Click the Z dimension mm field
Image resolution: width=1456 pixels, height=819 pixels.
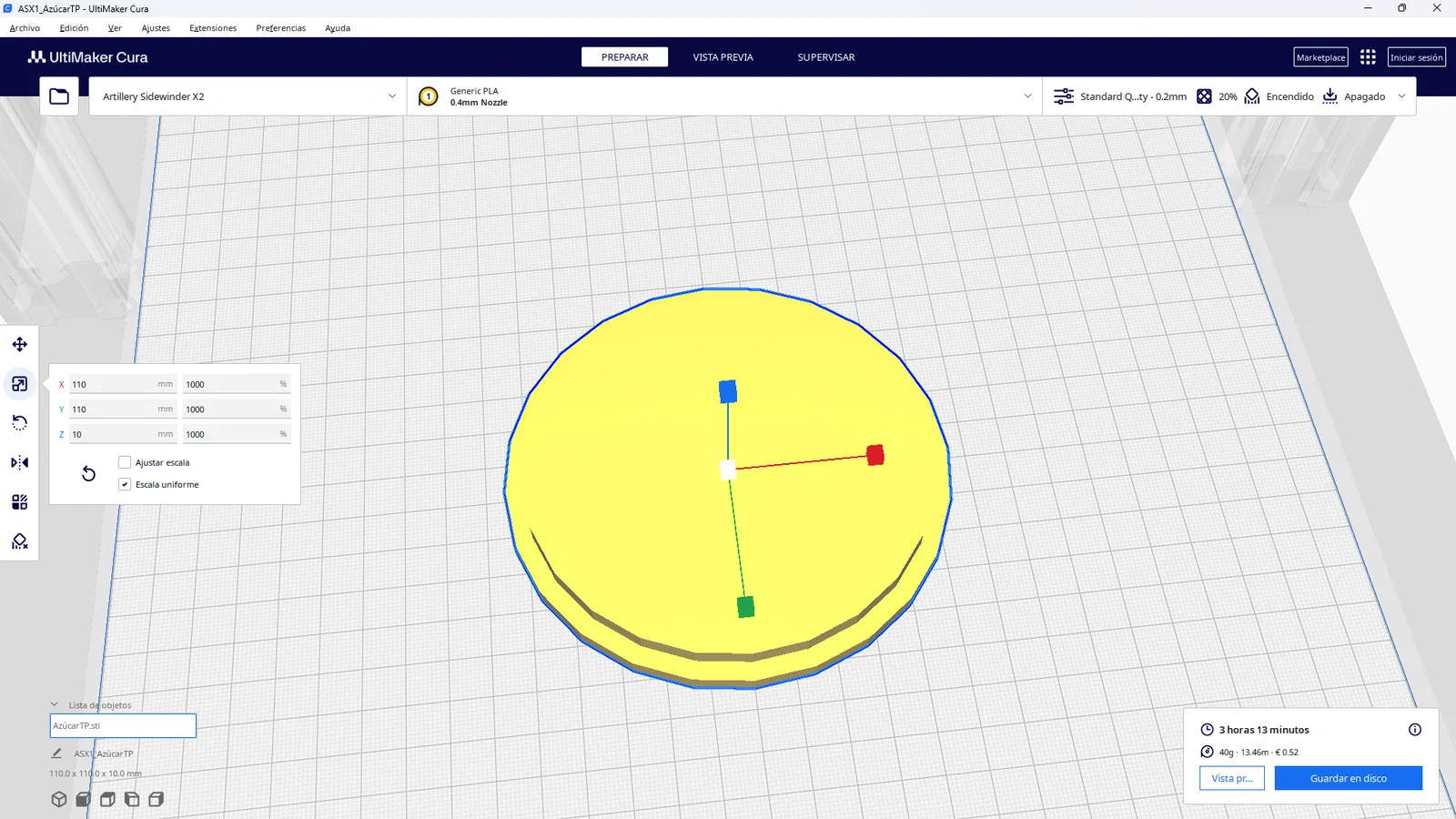click(123, 434)
